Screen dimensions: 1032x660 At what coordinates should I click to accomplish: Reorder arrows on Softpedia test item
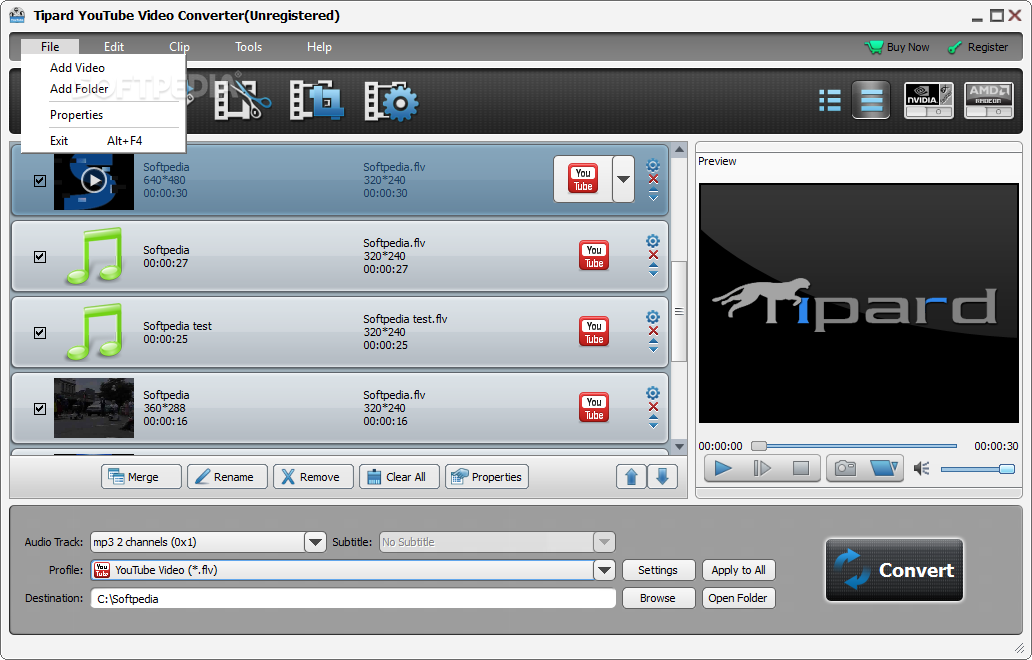(x=653, y=346)
